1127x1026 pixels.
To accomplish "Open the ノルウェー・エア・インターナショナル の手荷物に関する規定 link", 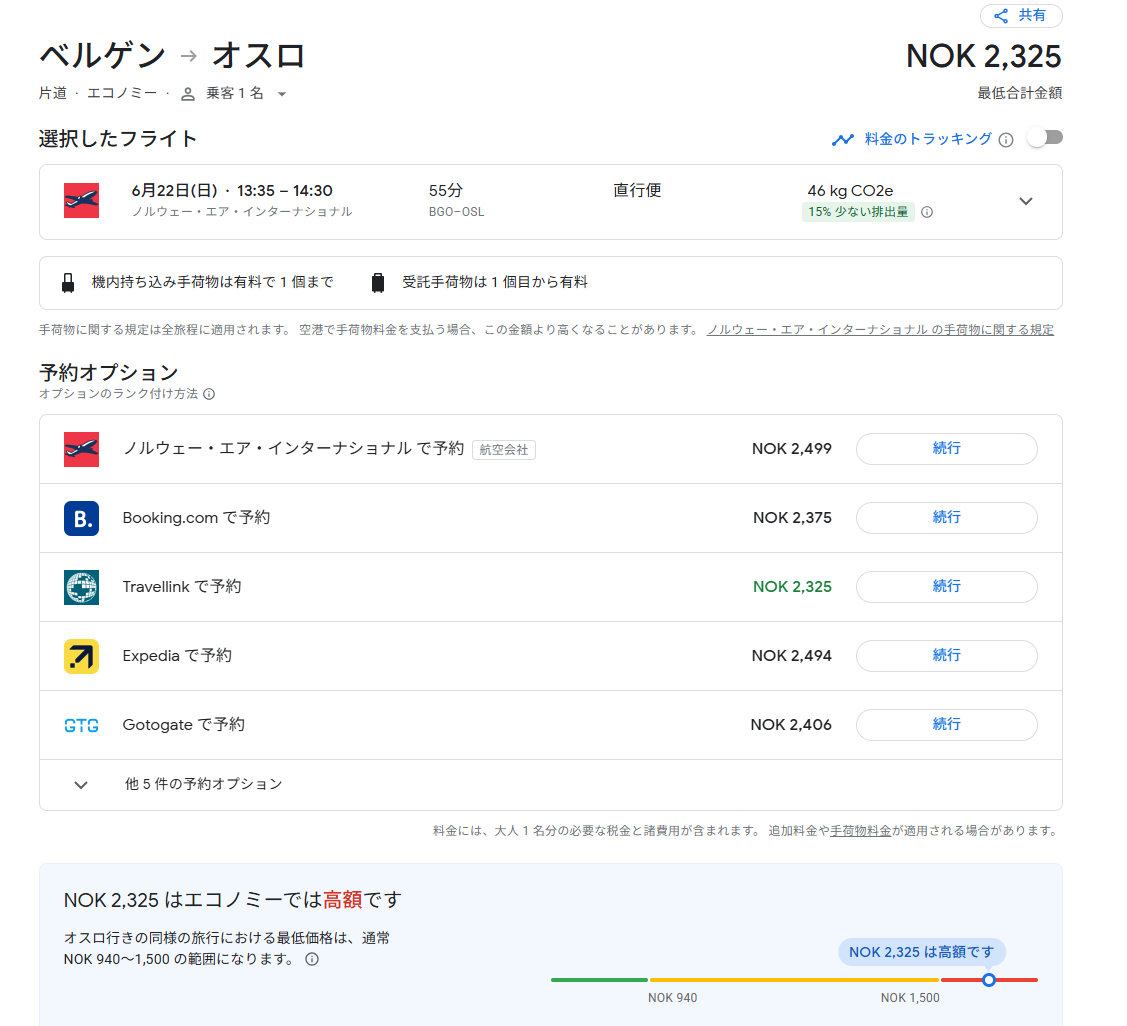I will 881,329.
